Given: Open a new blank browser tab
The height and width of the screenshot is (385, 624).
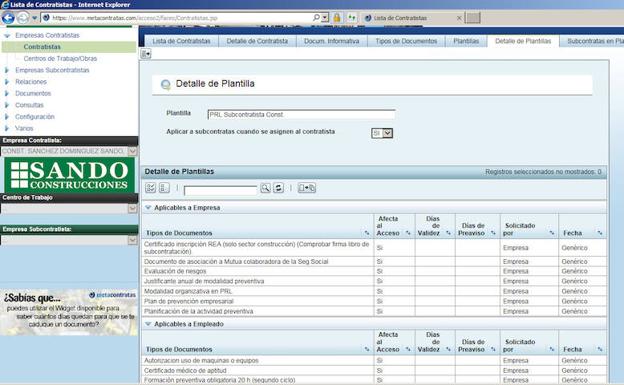Looking at the screenshot, I should pyautogui.click(x=473, y=18).
